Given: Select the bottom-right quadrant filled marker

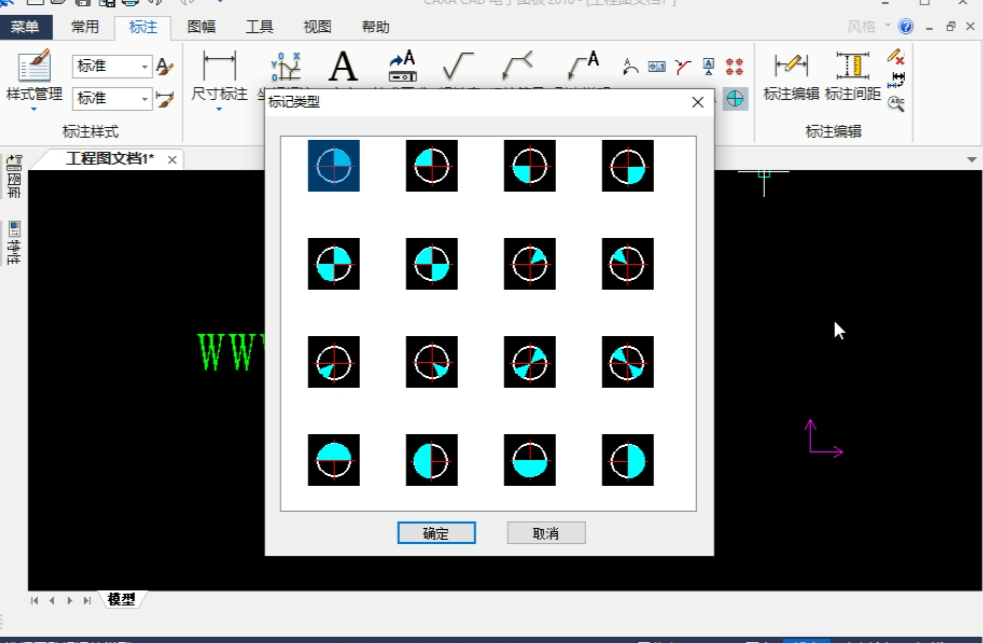Looking at the screenshot, I should (628, 165).
